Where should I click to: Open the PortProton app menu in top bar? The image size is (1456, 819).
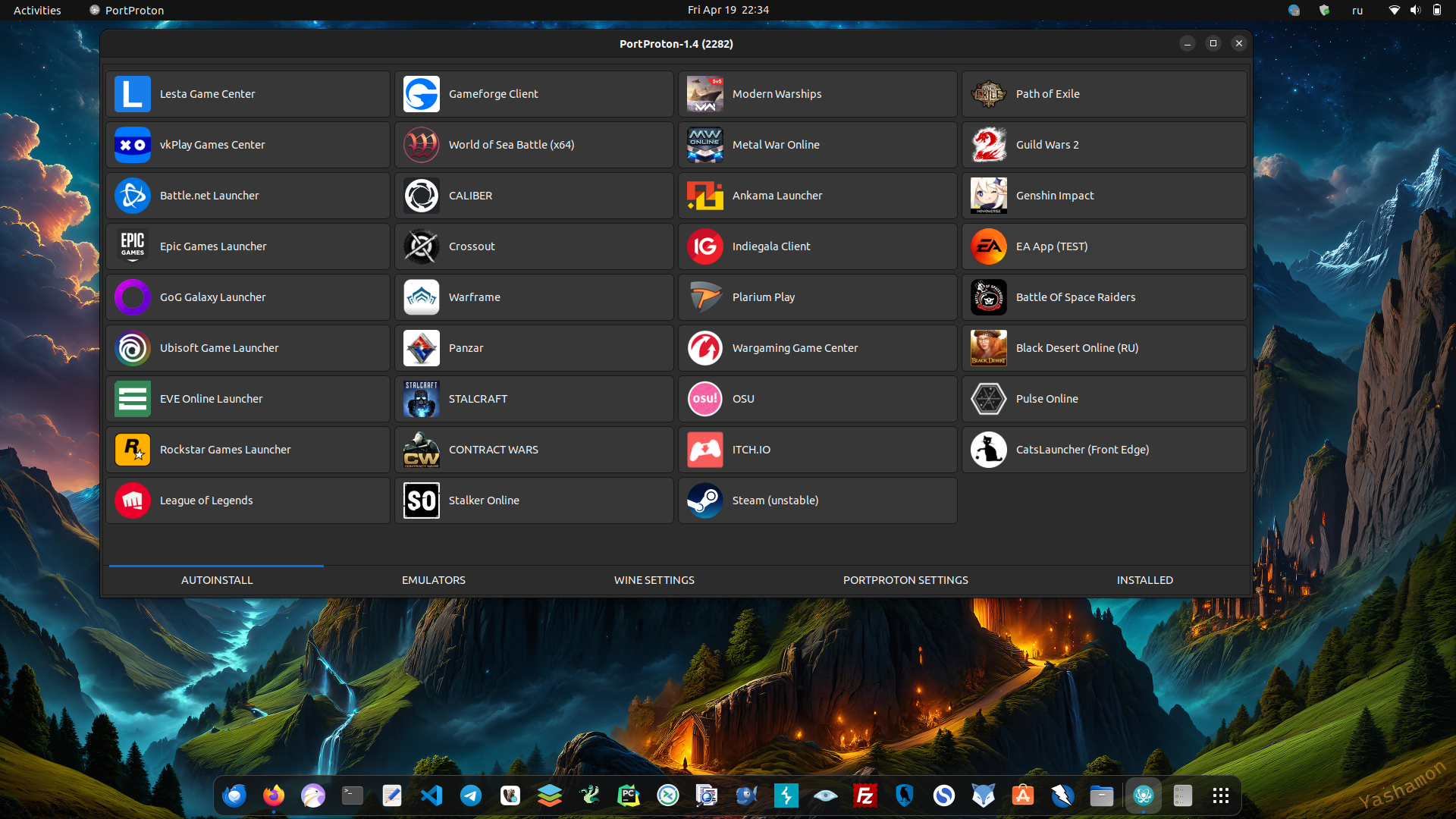(126, 10)
